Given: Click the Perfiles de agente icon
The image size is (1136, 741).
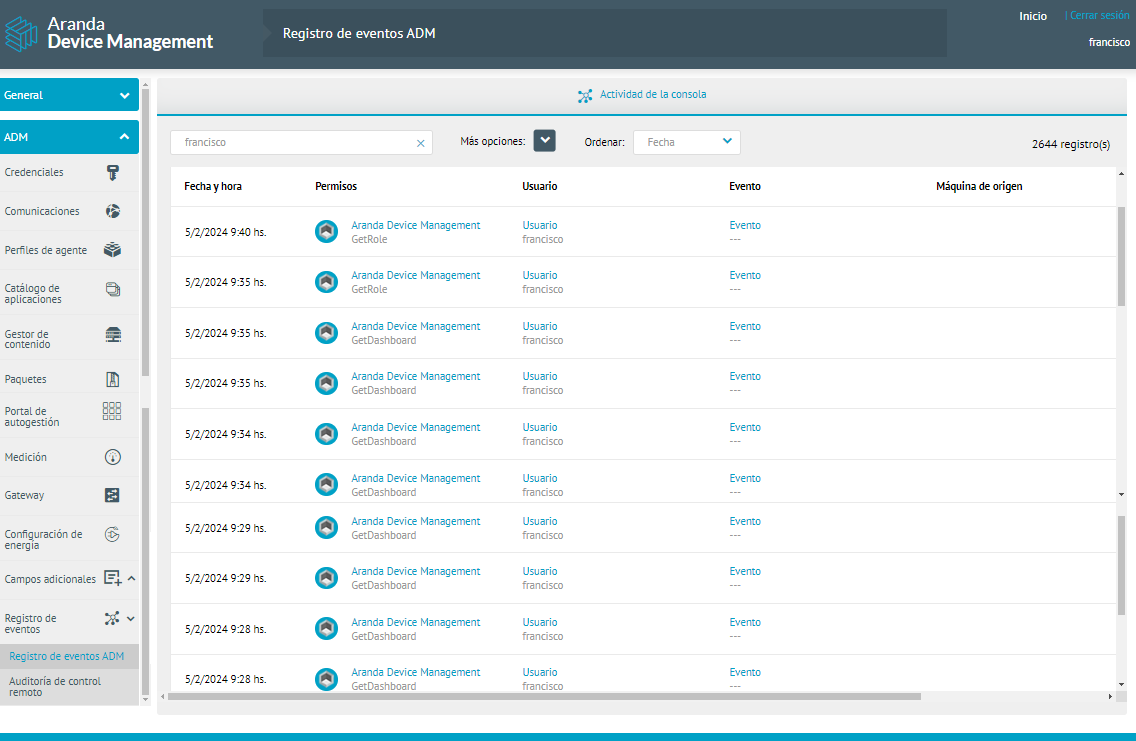Looking at the screenshot, I should click(112, 250).
